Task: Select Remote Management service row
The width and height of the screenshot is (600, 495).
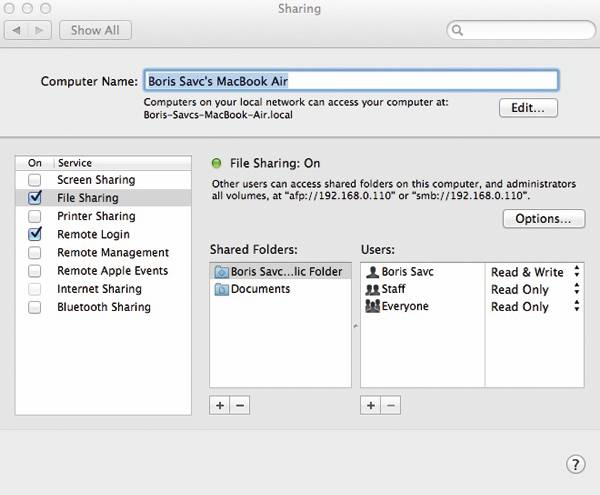Action: point(112,253)
